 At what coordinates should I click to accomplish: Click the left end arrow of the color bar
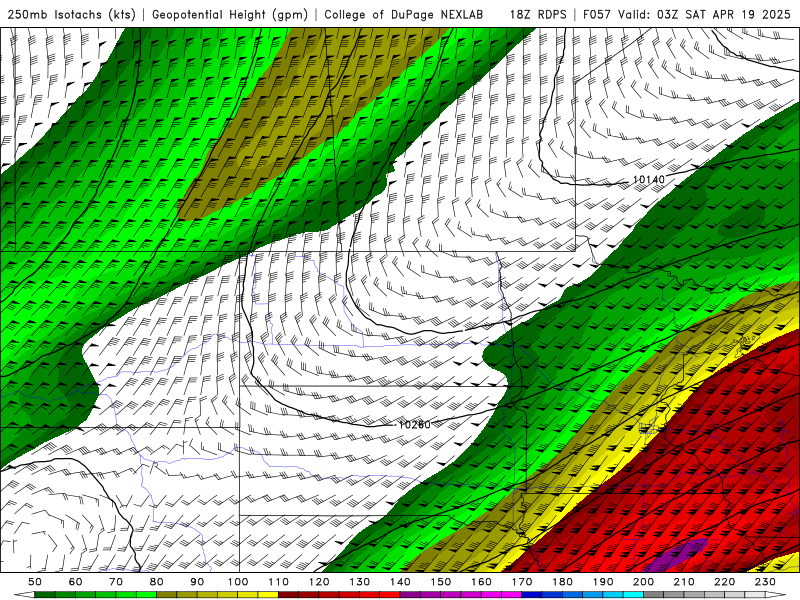pyautogui.click(x=24, y=595)
